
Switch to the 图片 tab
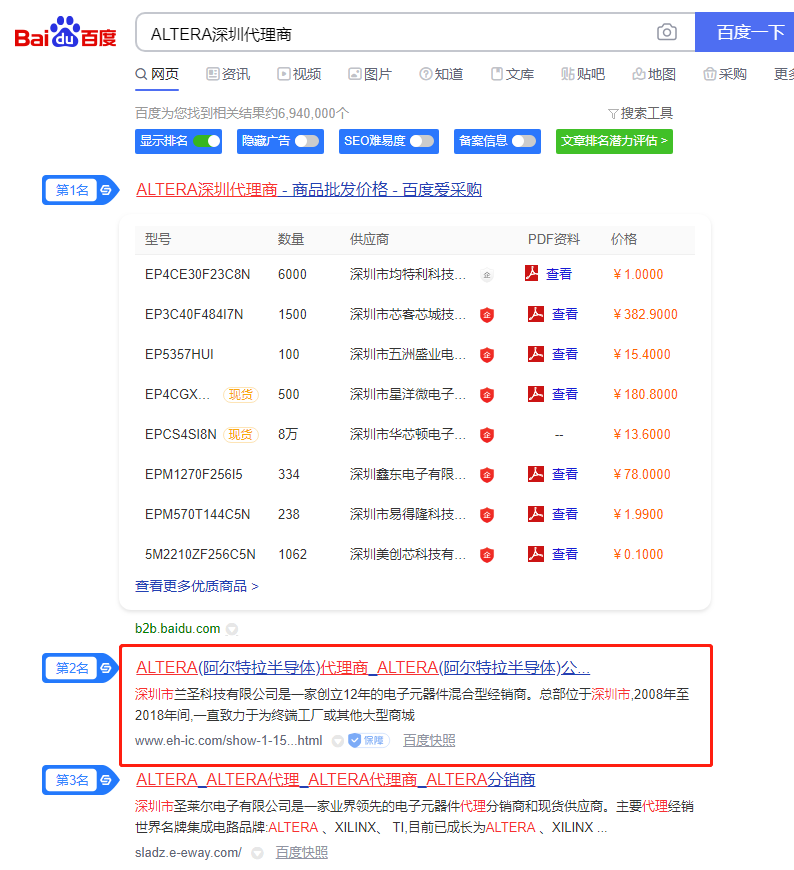click(370, 74)
